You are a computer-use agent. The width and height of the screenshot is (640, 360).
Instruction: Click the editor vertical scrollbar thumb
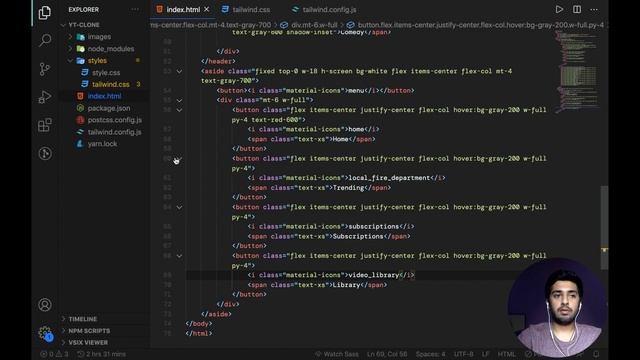coord(604,228)
